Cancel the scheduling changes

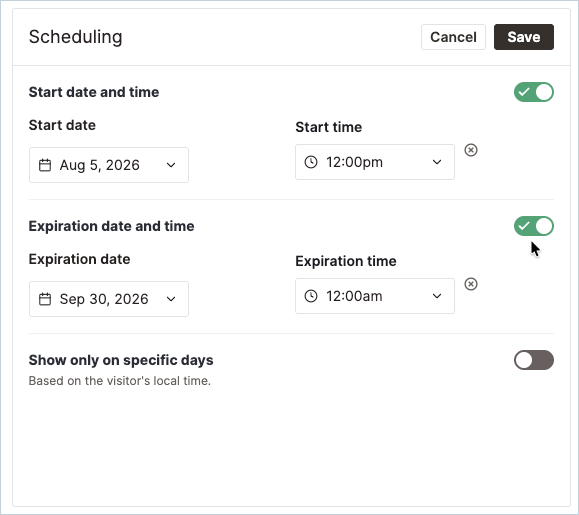pyautogui.click(x=453, y=37)
